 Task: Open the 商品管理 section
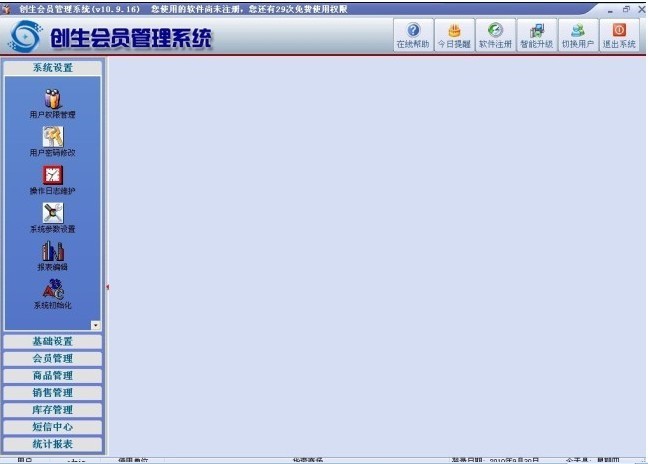pos(53,375)
